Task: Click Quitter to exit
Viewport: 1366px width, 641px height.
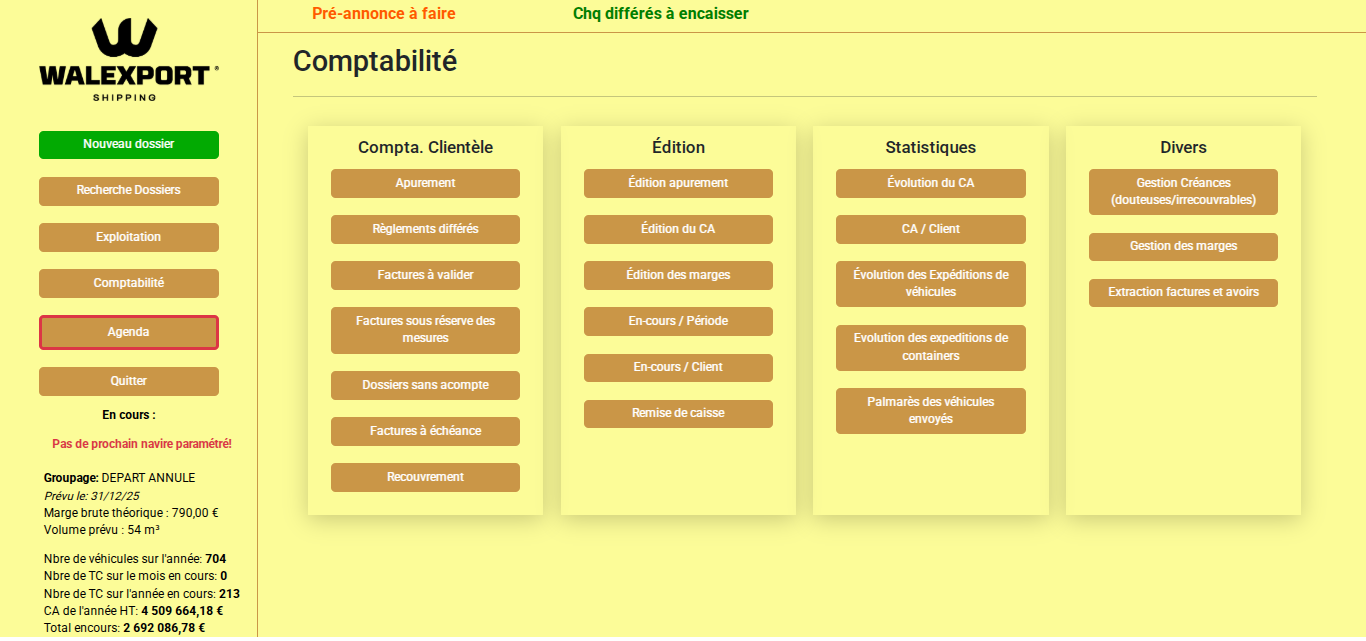Action: (x=128, y=381)
